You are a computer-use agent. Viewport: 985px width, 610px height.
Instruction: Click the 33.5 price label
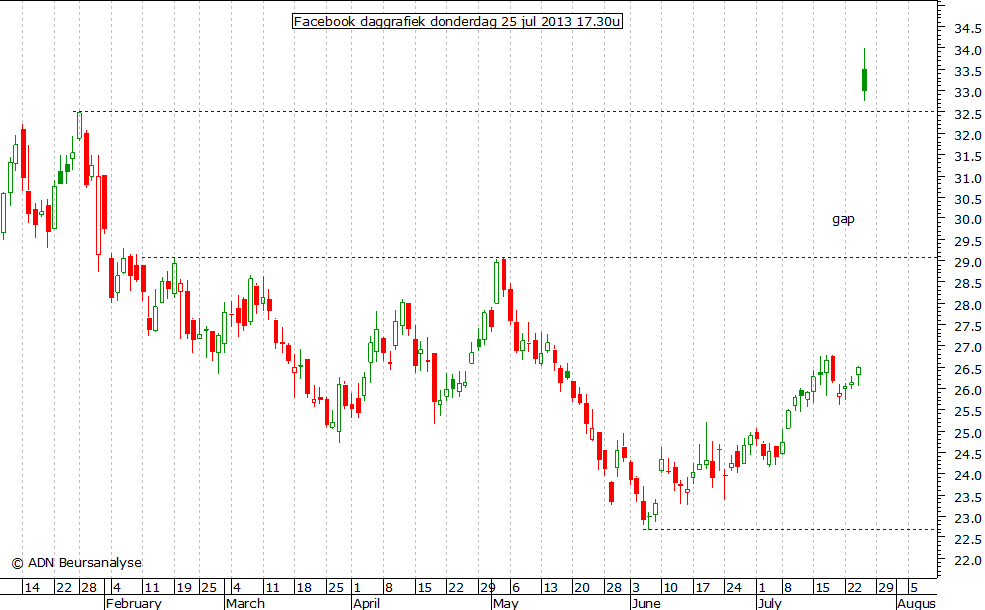(x=968, y=72)
